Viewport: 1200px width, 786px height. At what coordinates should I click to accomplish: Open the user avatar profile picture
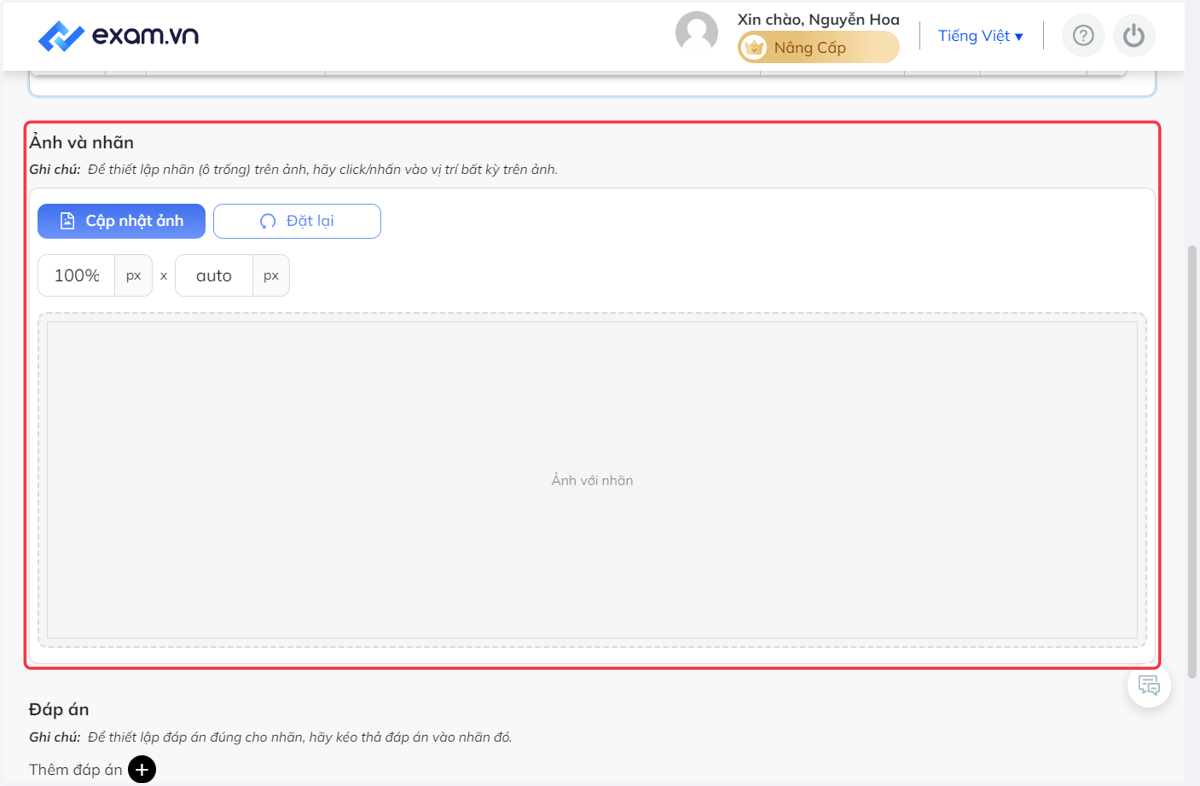point(697,33)
